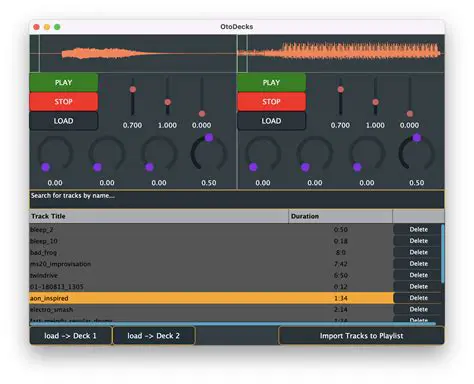Click the right deck waveform display
The image size is (474, 384).
click(341, 54)
